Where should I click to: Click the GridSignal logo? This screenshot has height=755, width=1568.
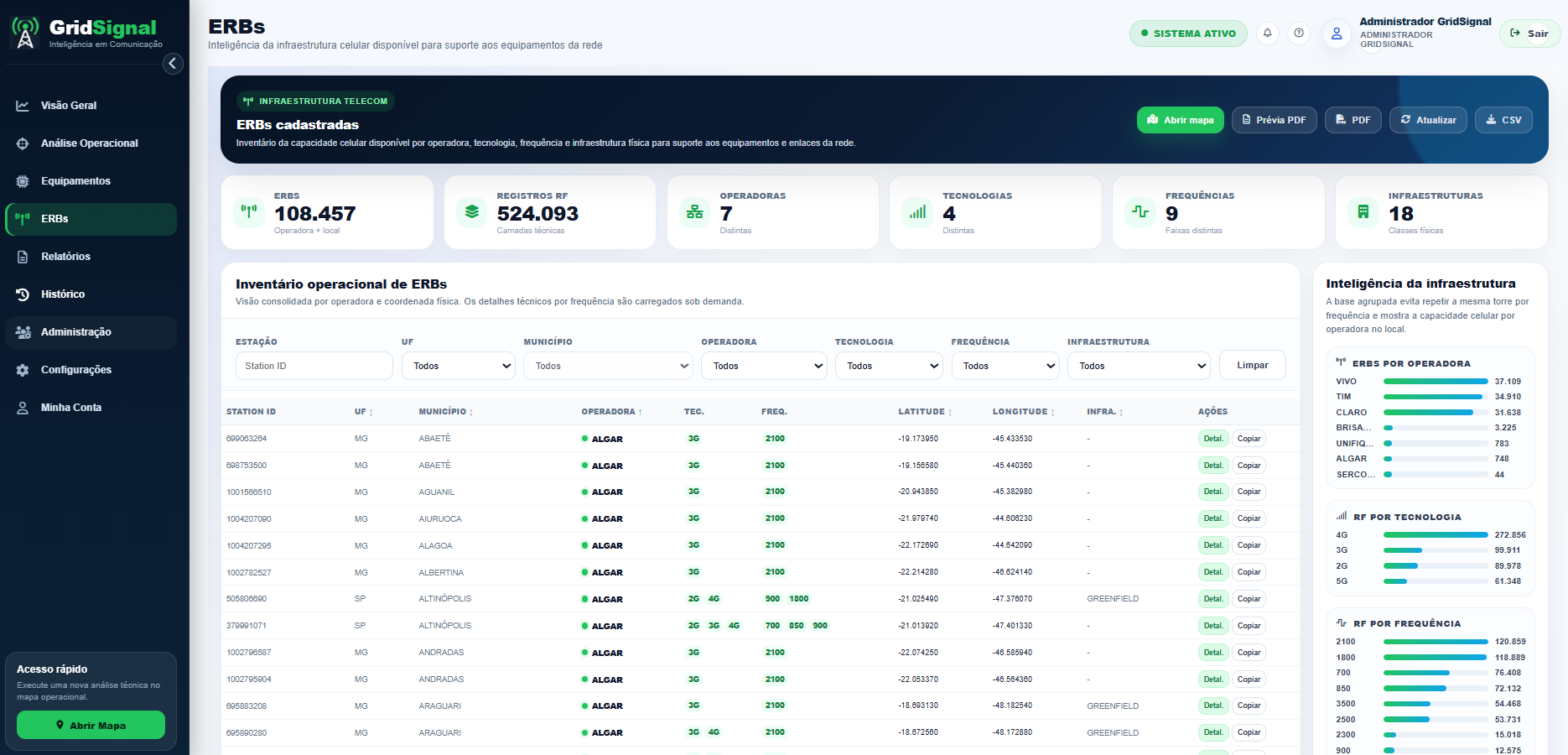[x=86, y=33]
